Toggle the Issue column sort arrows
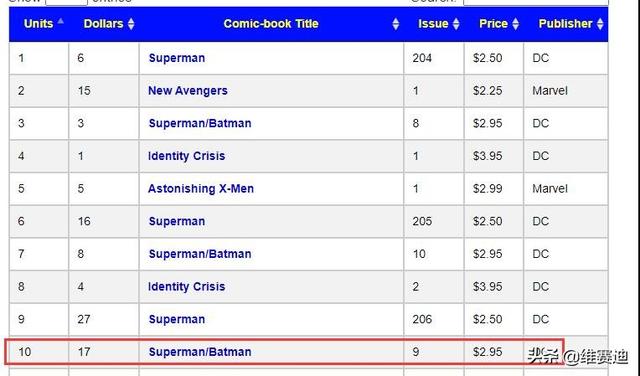This screenshot has height=376, width=640. tap(456, 24)
